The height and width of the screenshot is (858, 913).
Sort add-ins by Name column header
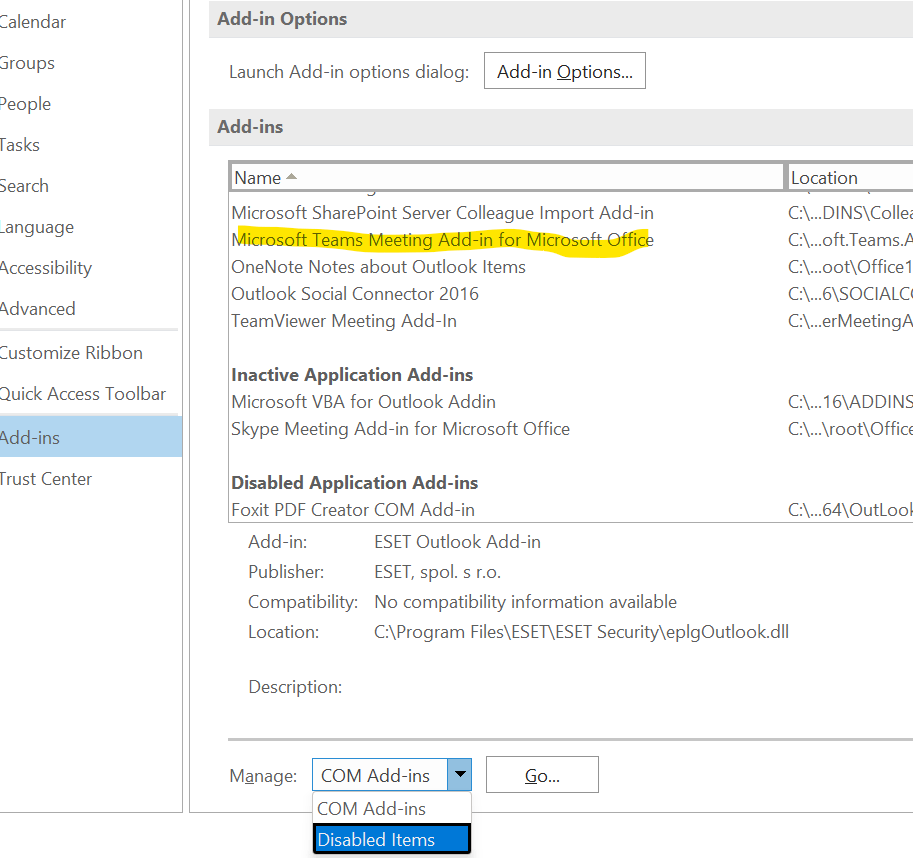[x=507, y=178]
